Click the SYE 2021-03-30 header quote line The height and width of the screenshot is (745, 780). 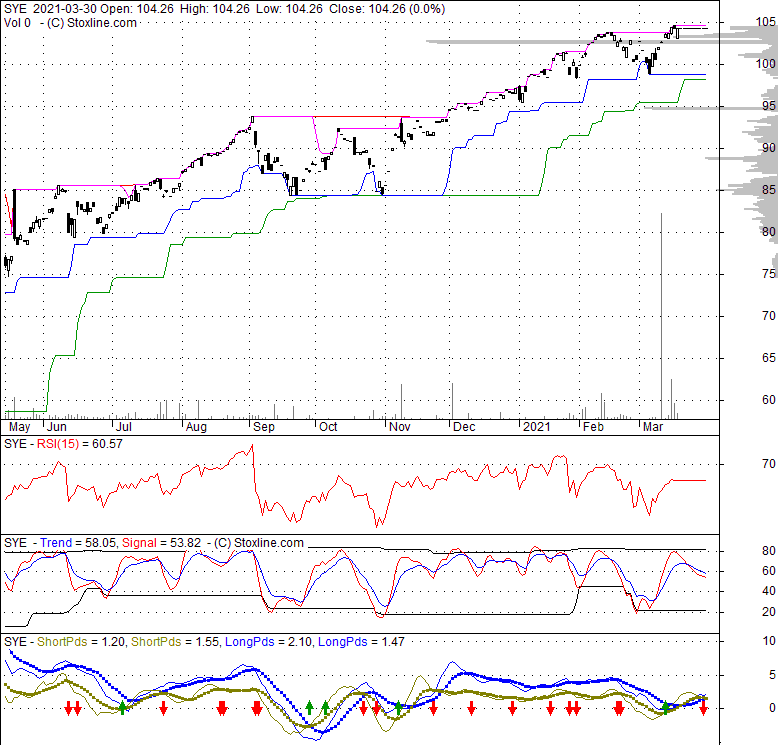click(x=224, y=9)
